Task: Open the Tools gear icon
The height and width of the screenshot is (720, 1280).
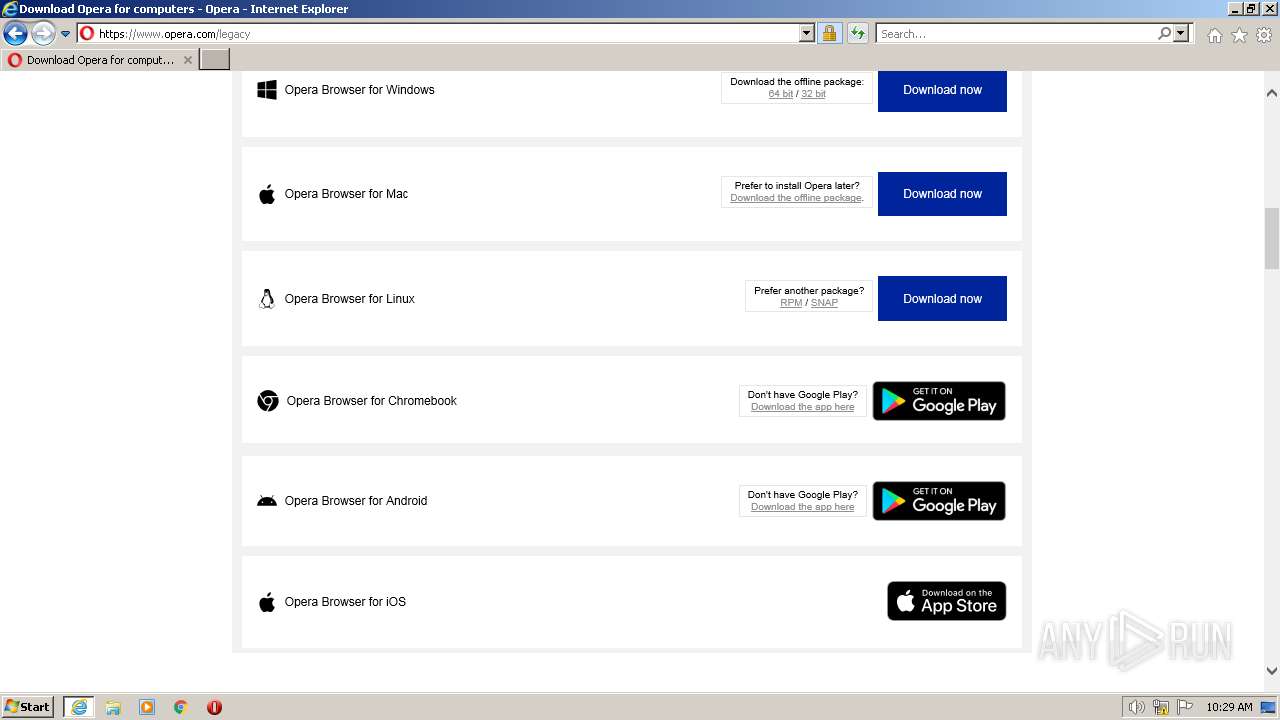Action: point(1264,35)
